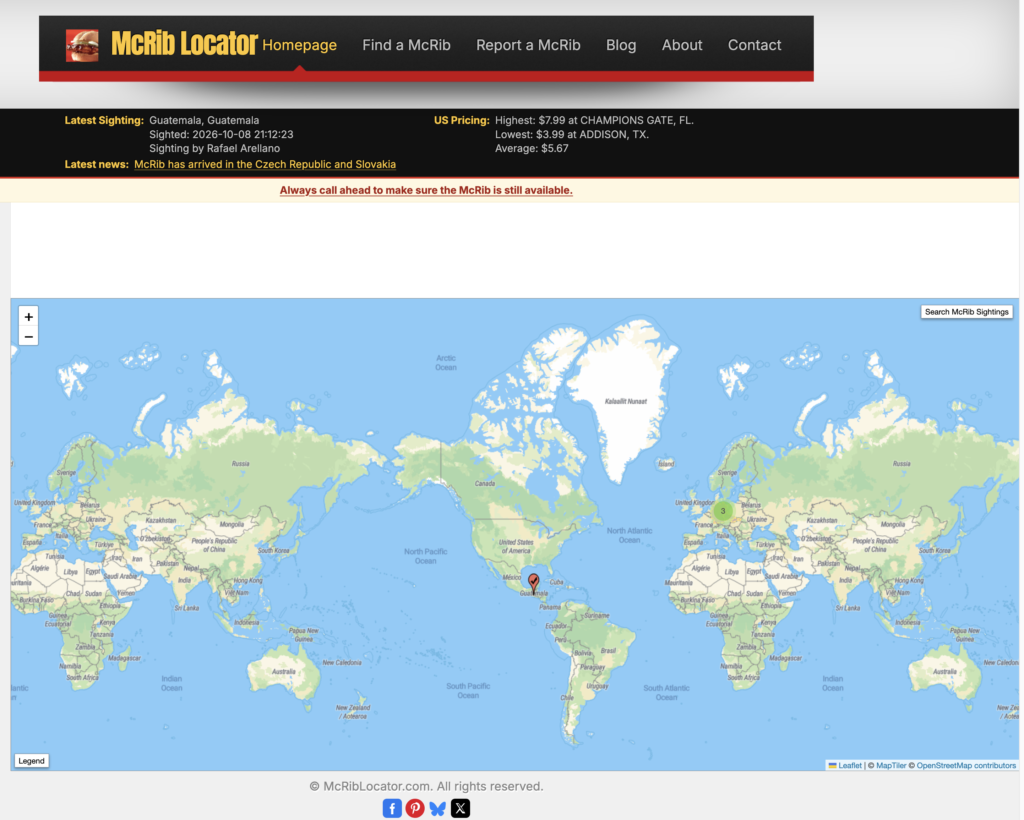Viewport: 1024px width, 820px height.
Task: Click 'Lowest: $3.99 at ADDISON, TX.' text
Action: (x=571, y=134)
